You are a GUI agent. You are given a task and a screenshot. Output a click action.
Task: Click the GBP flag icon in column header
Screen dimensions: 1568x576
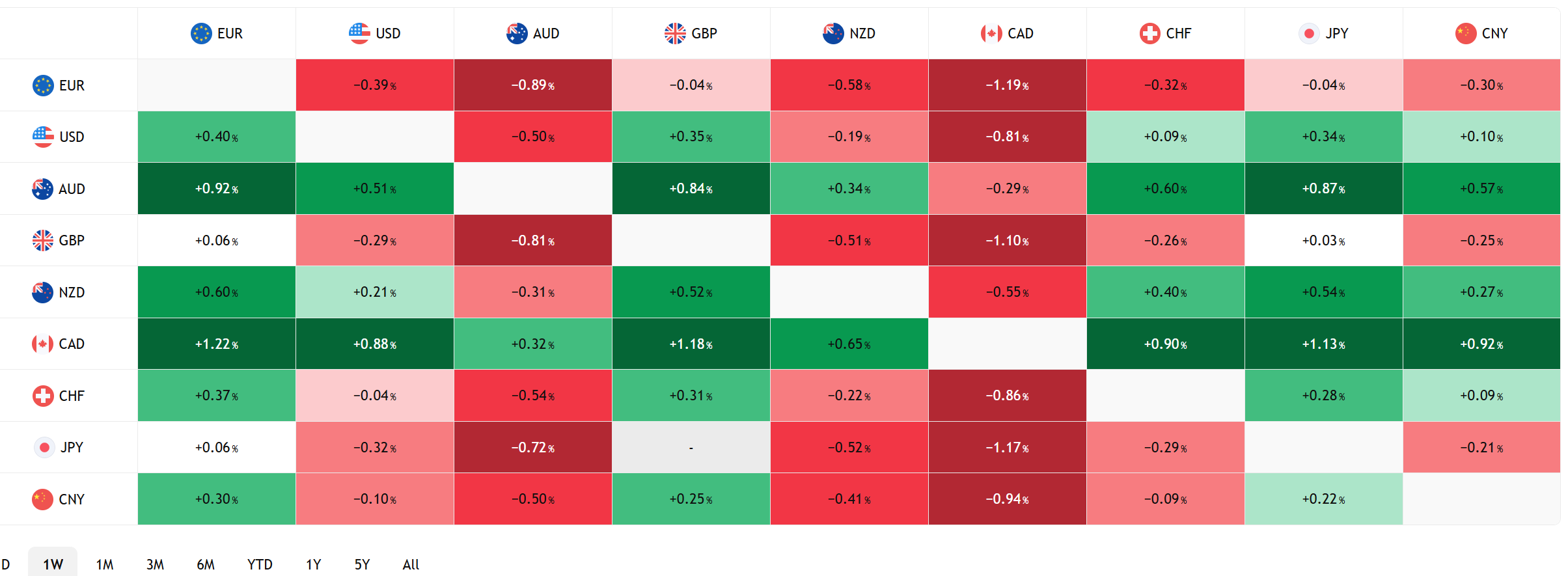[x=675, y=33]
